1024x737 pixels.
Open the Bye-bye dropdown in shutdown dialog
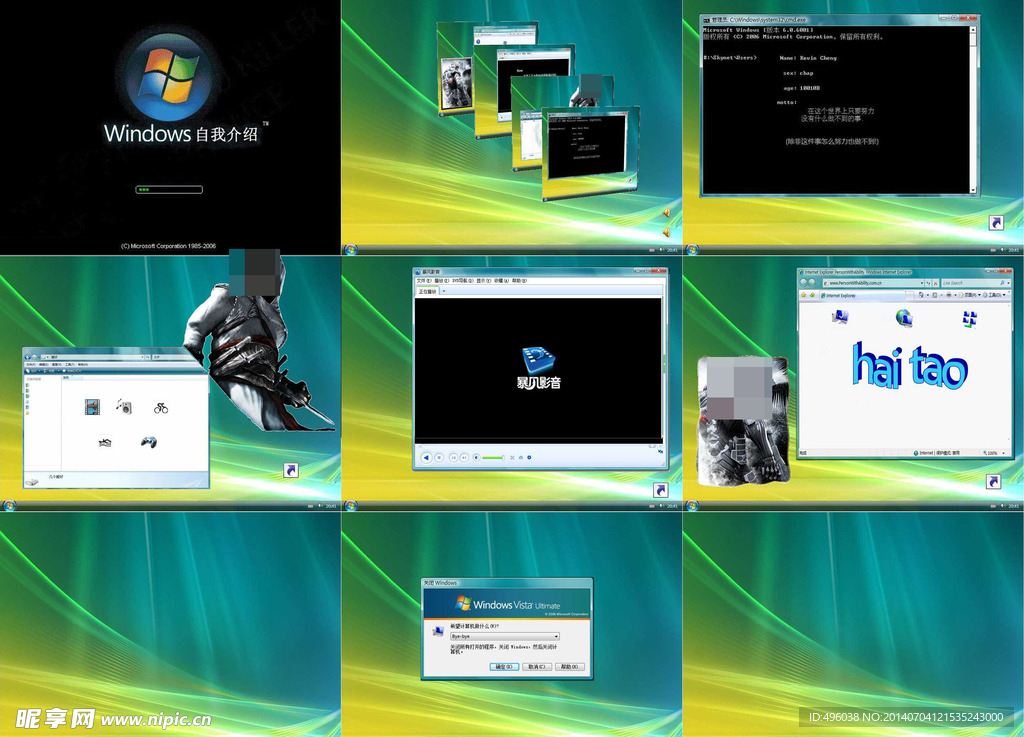(505, 636)
